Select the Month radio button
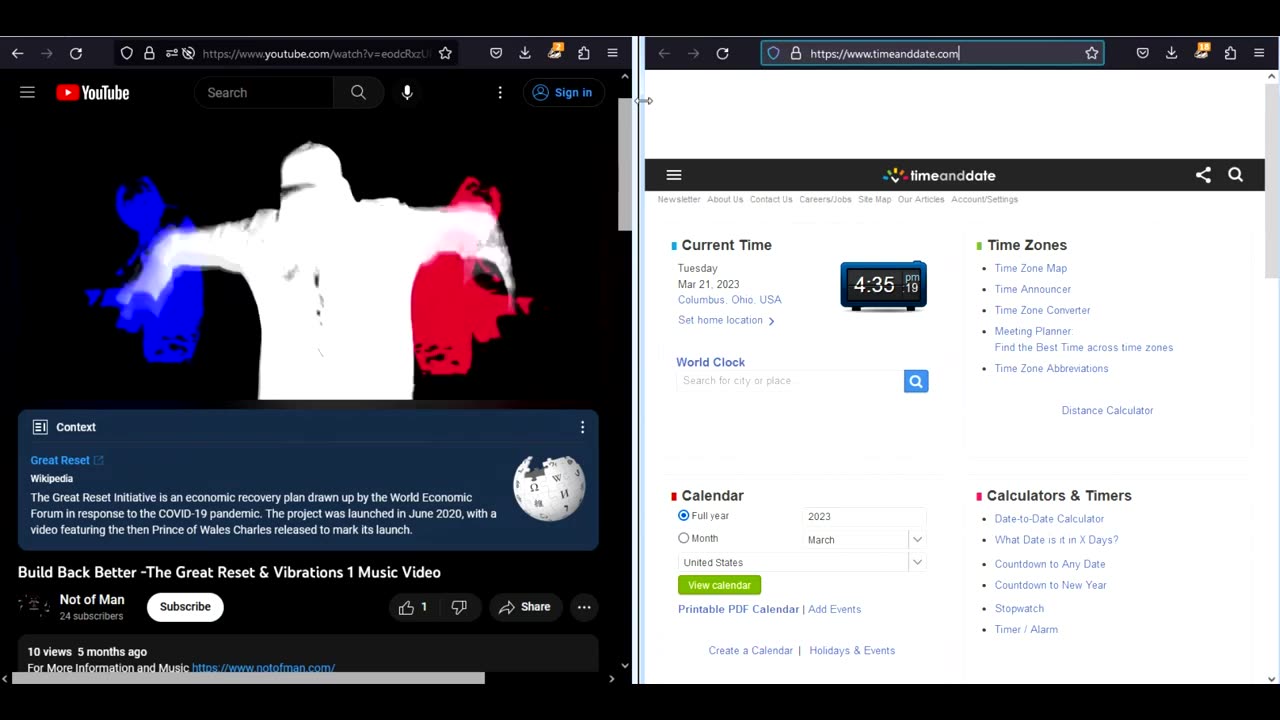The image size is (1280, 720). tap(684, 538)
